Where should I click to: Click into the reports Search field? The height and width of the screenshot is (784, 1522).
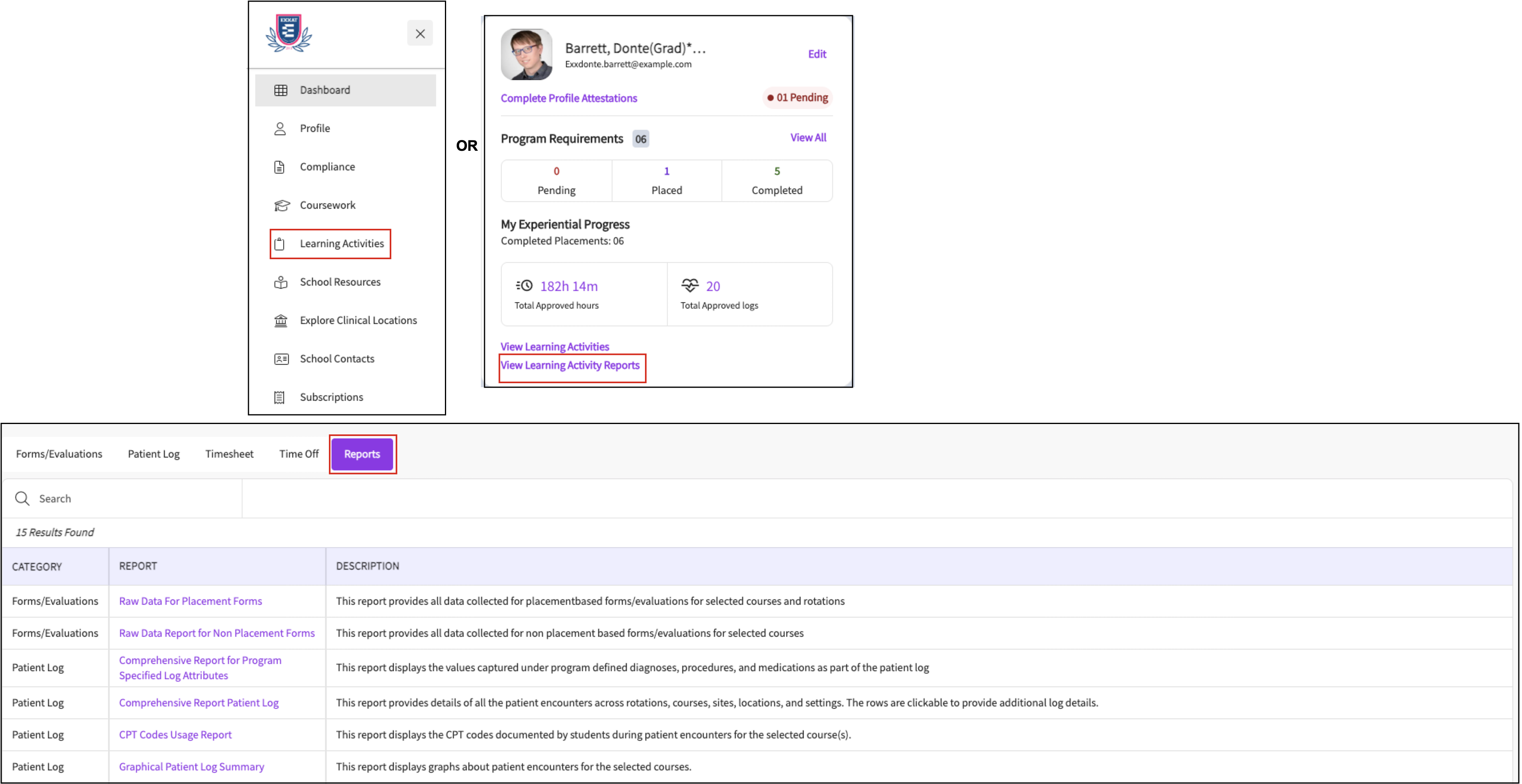point(136,498)
